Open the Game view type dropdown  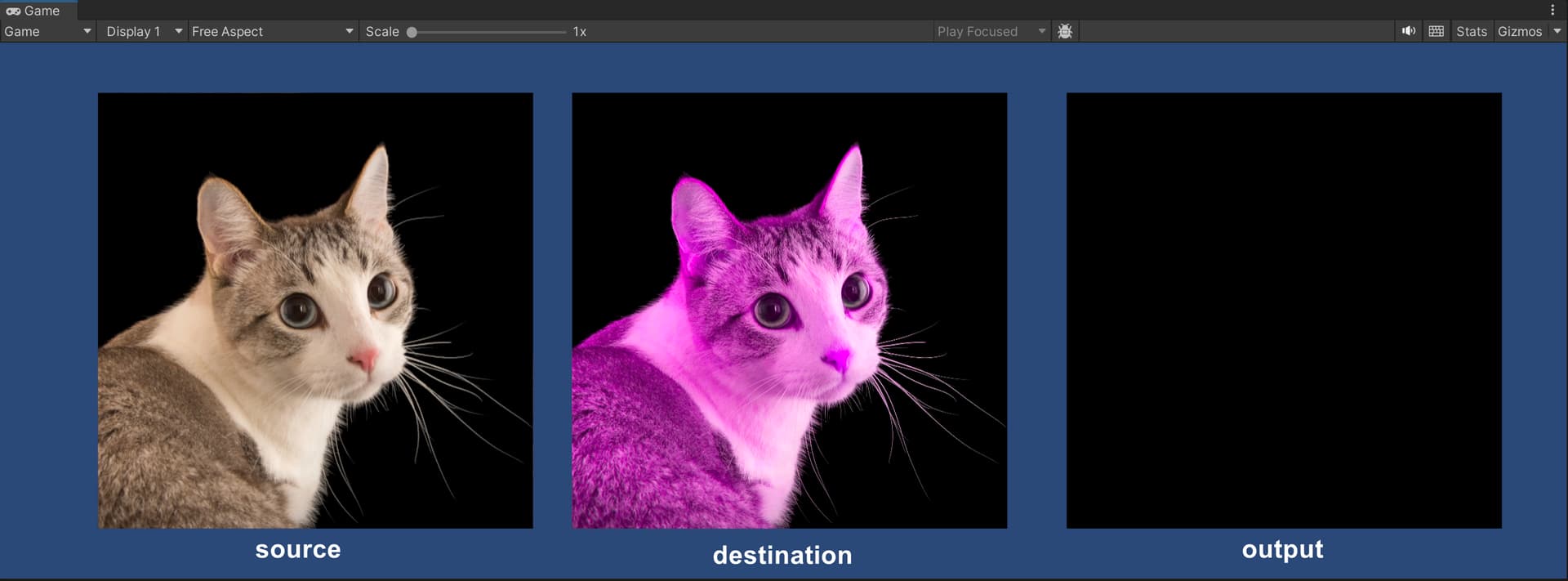(47, 31)
